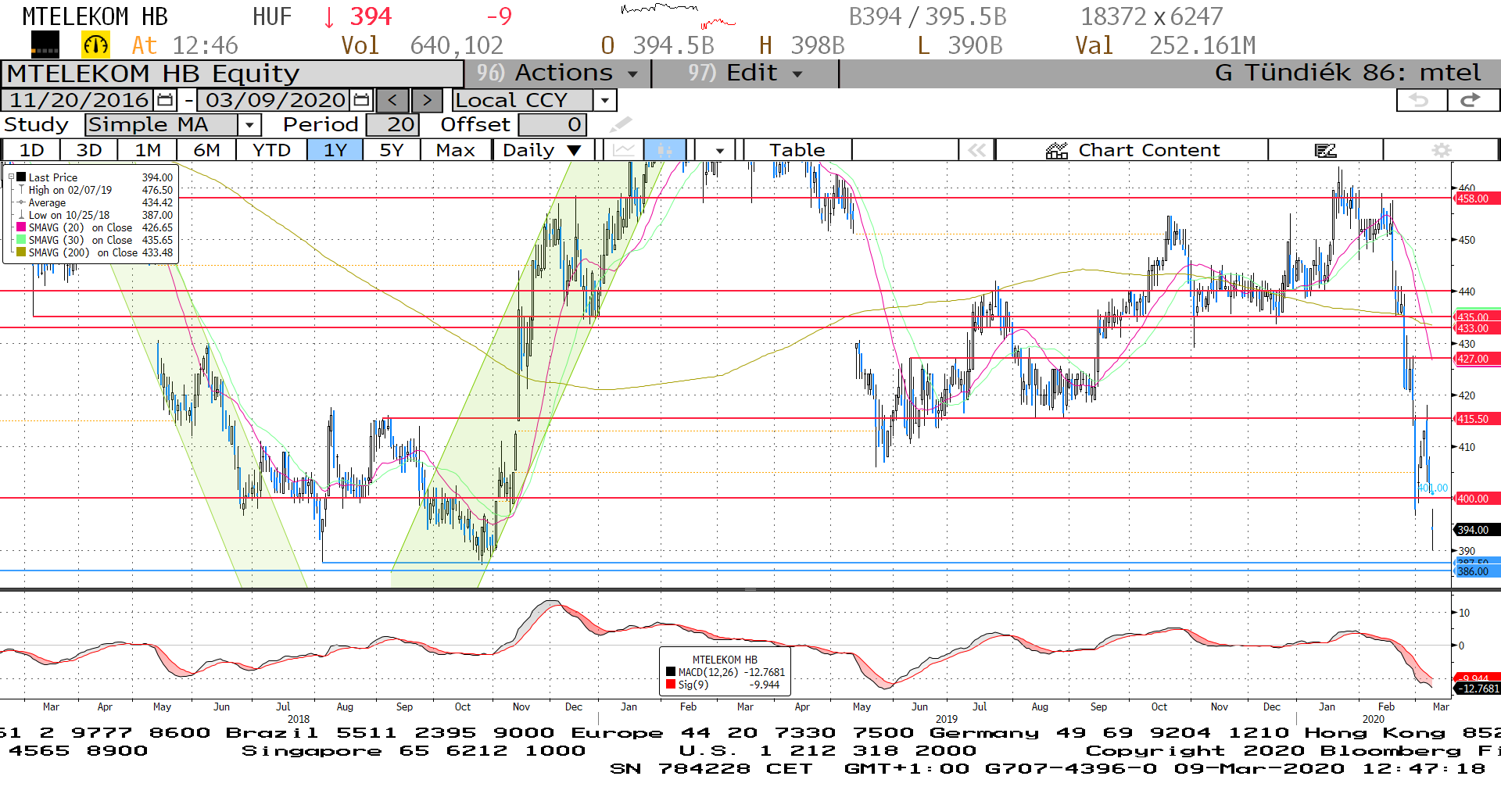This screenshot has width=1501, height=812.
Task: Click the redo arrow button
Action: coord(1473,100)
